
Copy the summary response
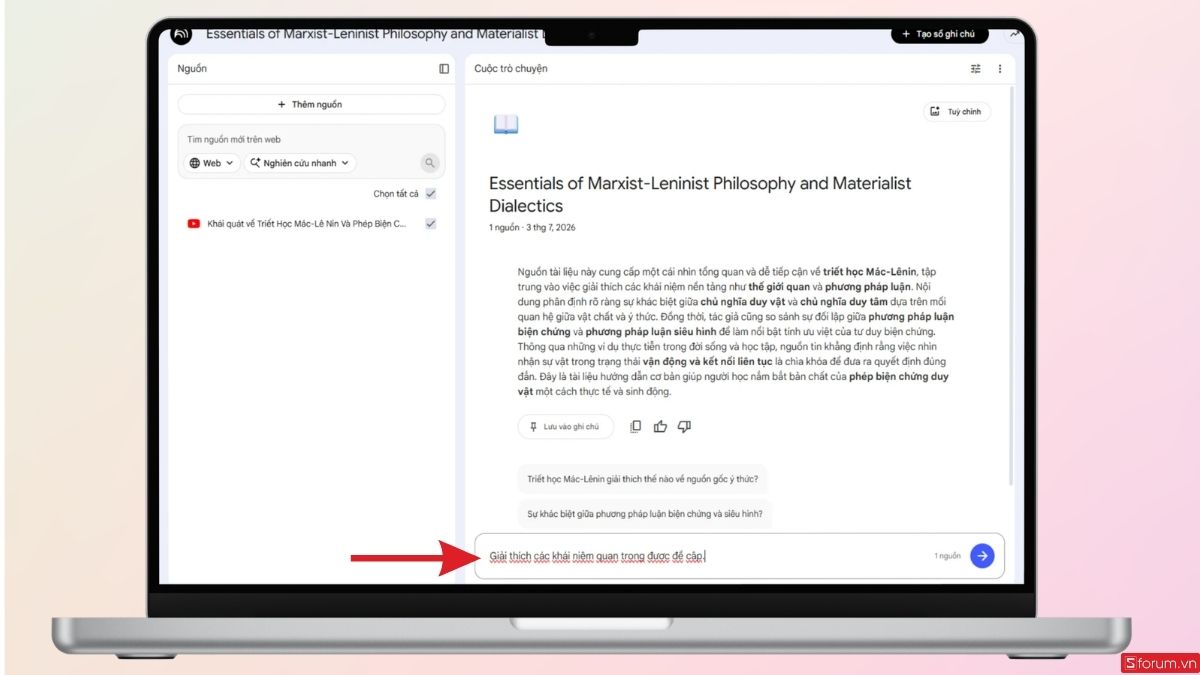coord(636,426)
